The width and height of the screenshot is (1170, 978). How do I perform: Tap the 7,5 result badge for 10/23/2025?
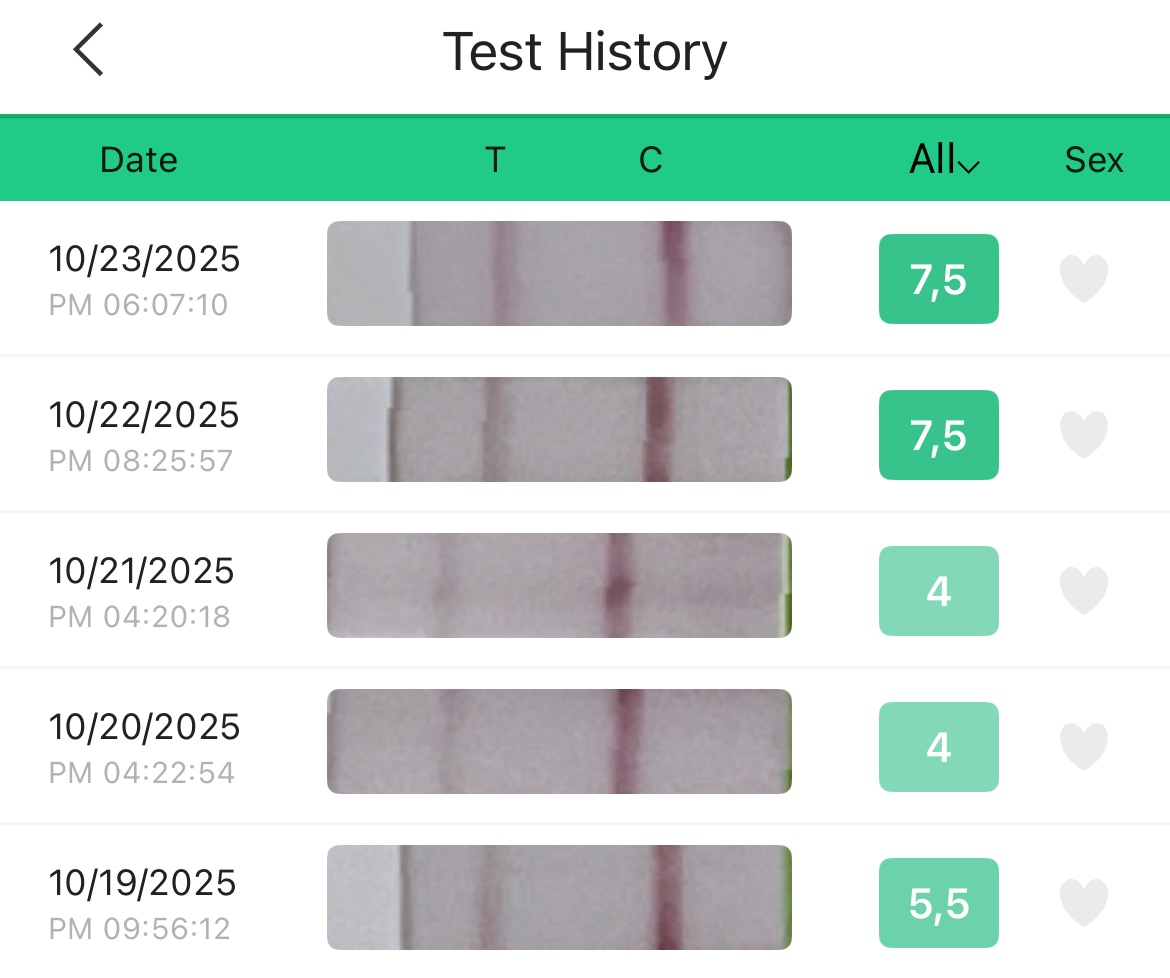[x=938, y=279]
